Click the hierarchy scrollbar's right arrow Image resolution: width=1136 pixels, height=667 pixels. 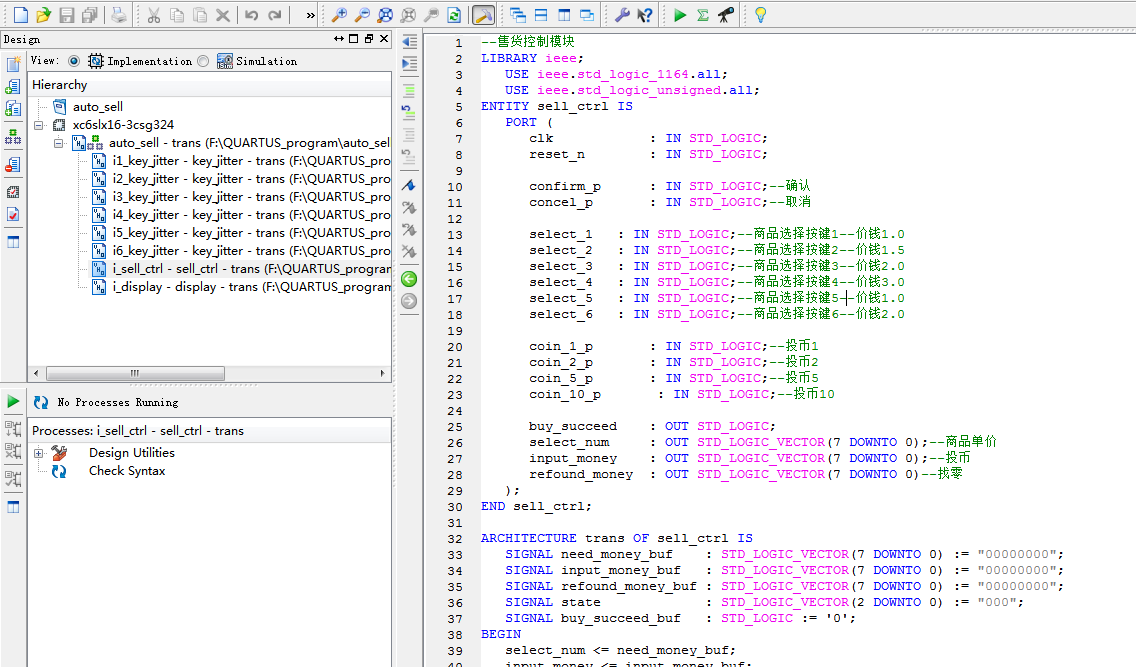tap(383, 373)
